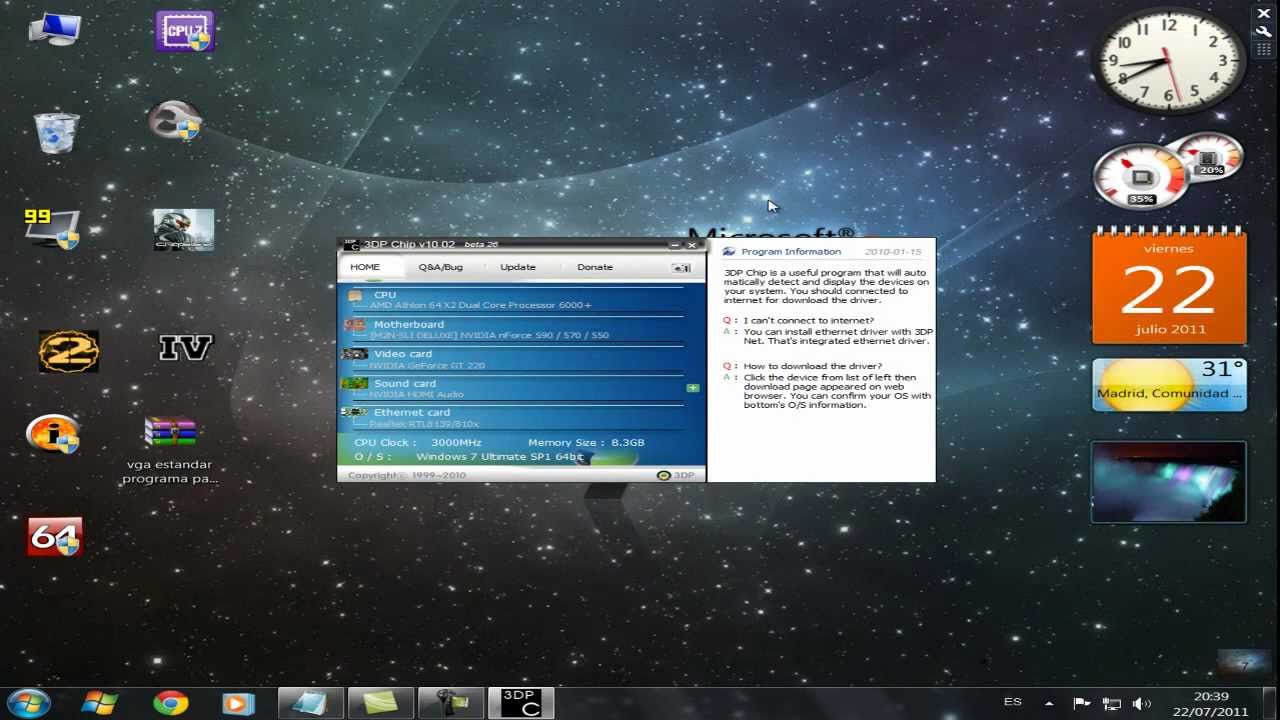Screen dimensions: 1280x720
Task: Open gadget options wrench icon
Action: (1263, 31)
